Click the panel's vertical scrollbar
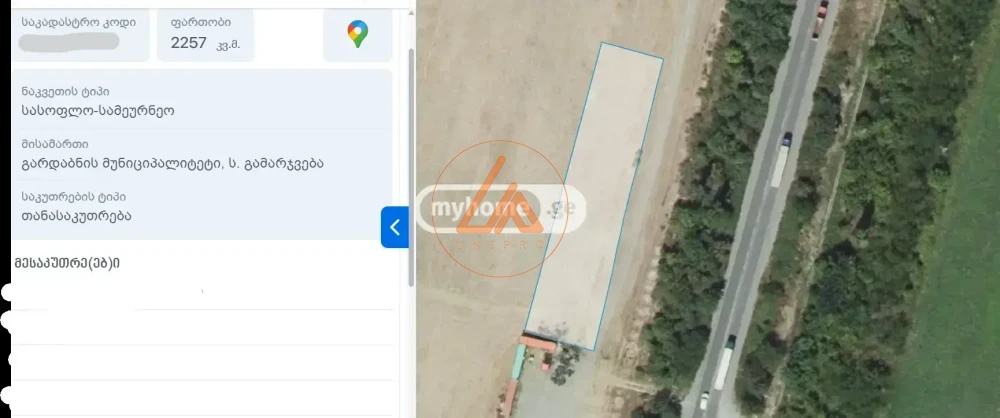The height and width of the screenshot is (418, 1000). 411,150
